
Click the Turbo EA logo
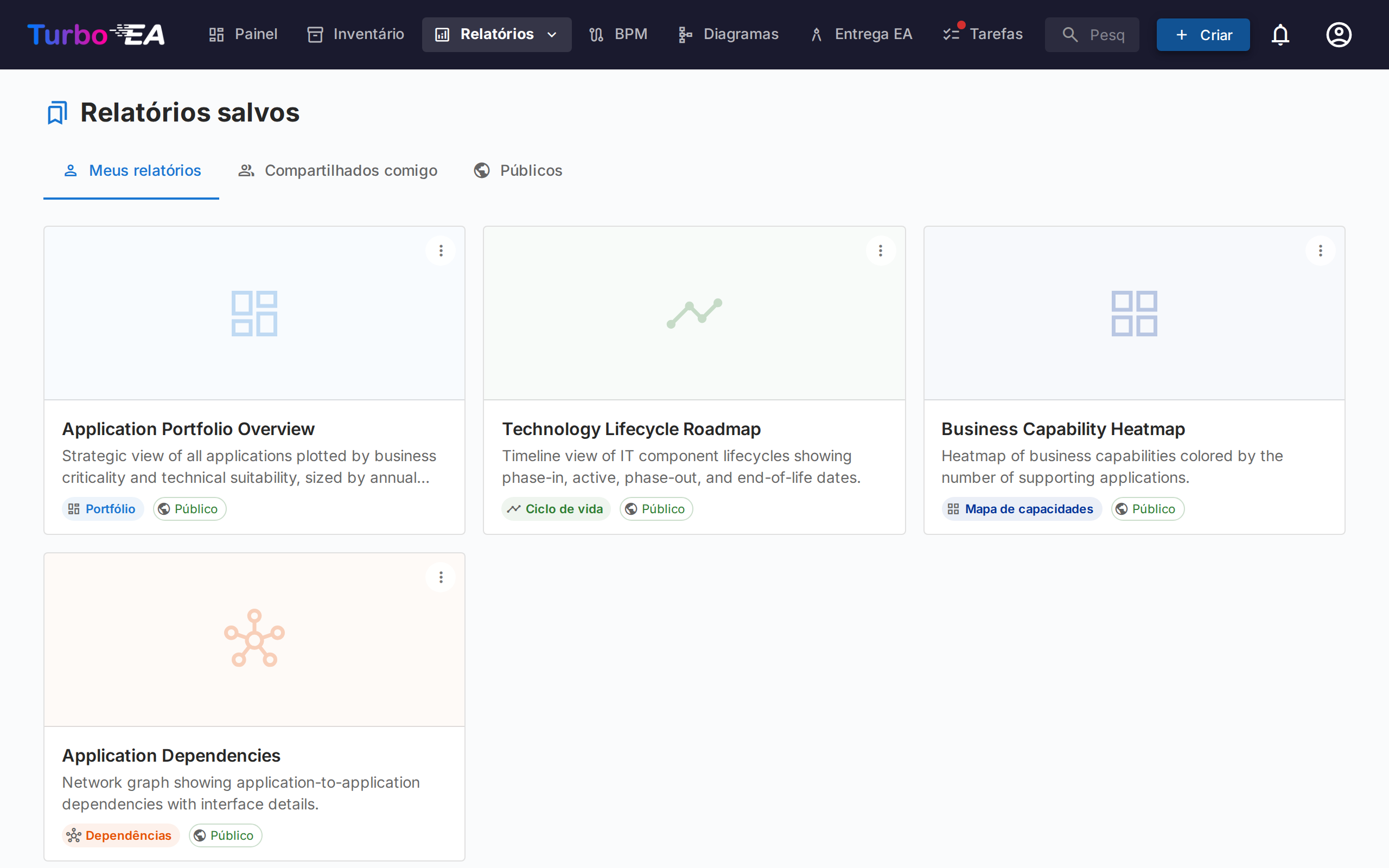pyautogui.click(x=96, y=35)
